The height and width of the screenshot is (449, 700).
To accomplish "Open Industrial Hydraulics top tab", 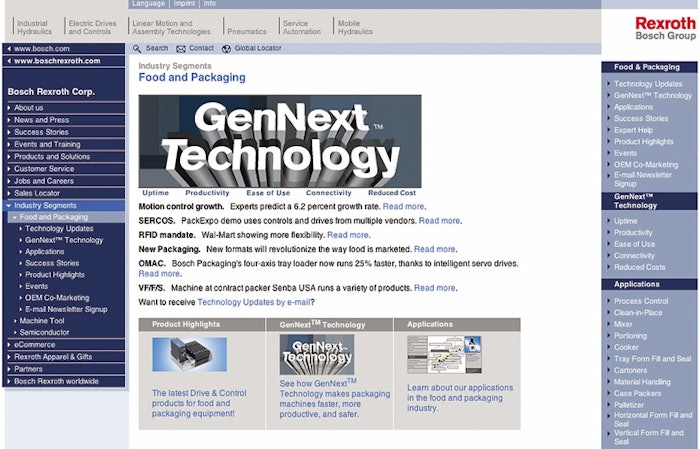I will [34, 27].
